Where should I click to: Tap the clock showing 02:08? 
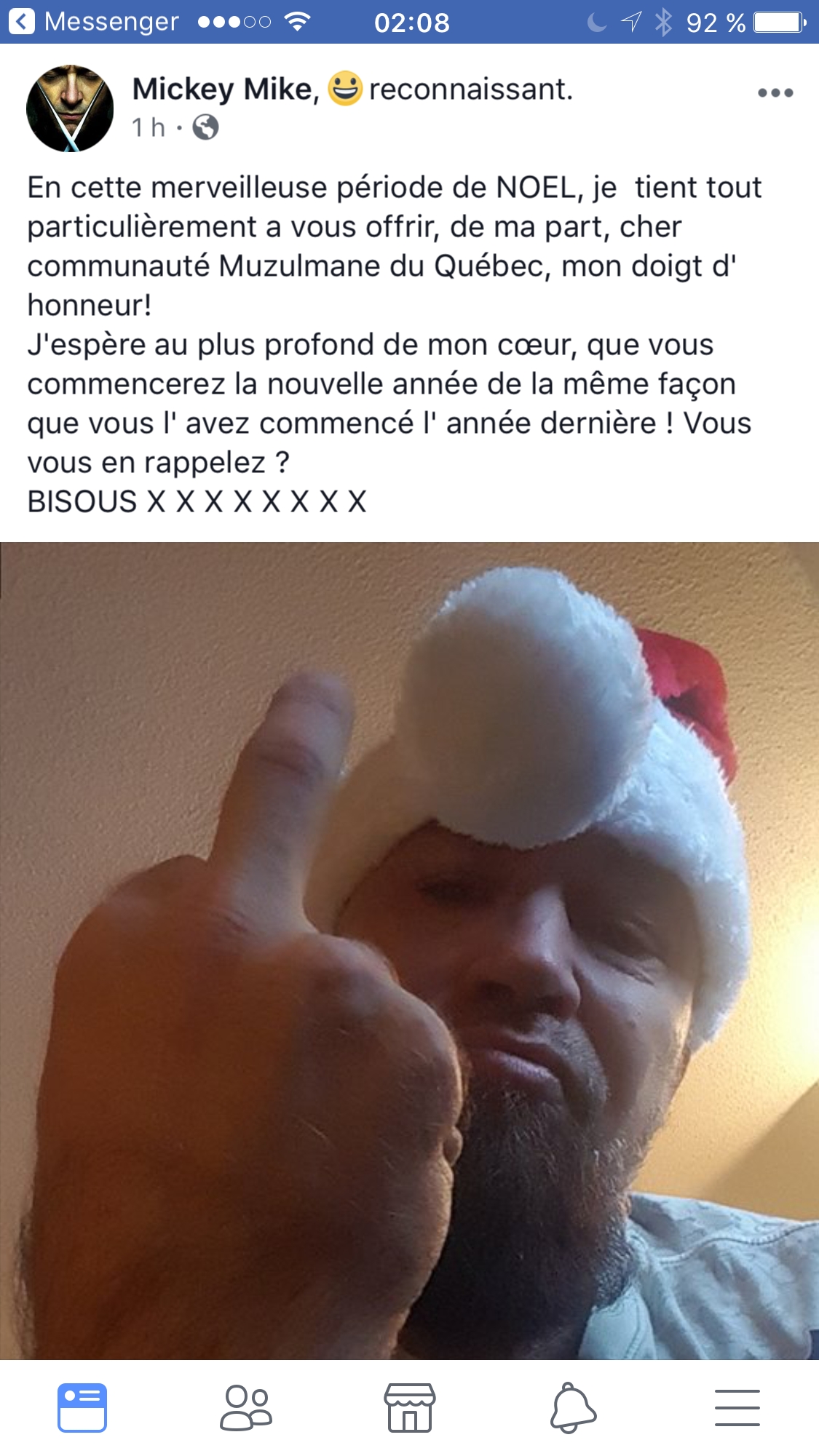(x=412, y=23)
